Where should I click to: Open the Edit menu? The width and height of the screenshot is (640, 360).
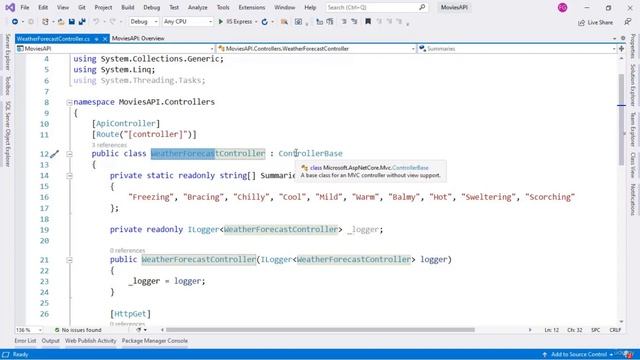[x=43, y=7]
